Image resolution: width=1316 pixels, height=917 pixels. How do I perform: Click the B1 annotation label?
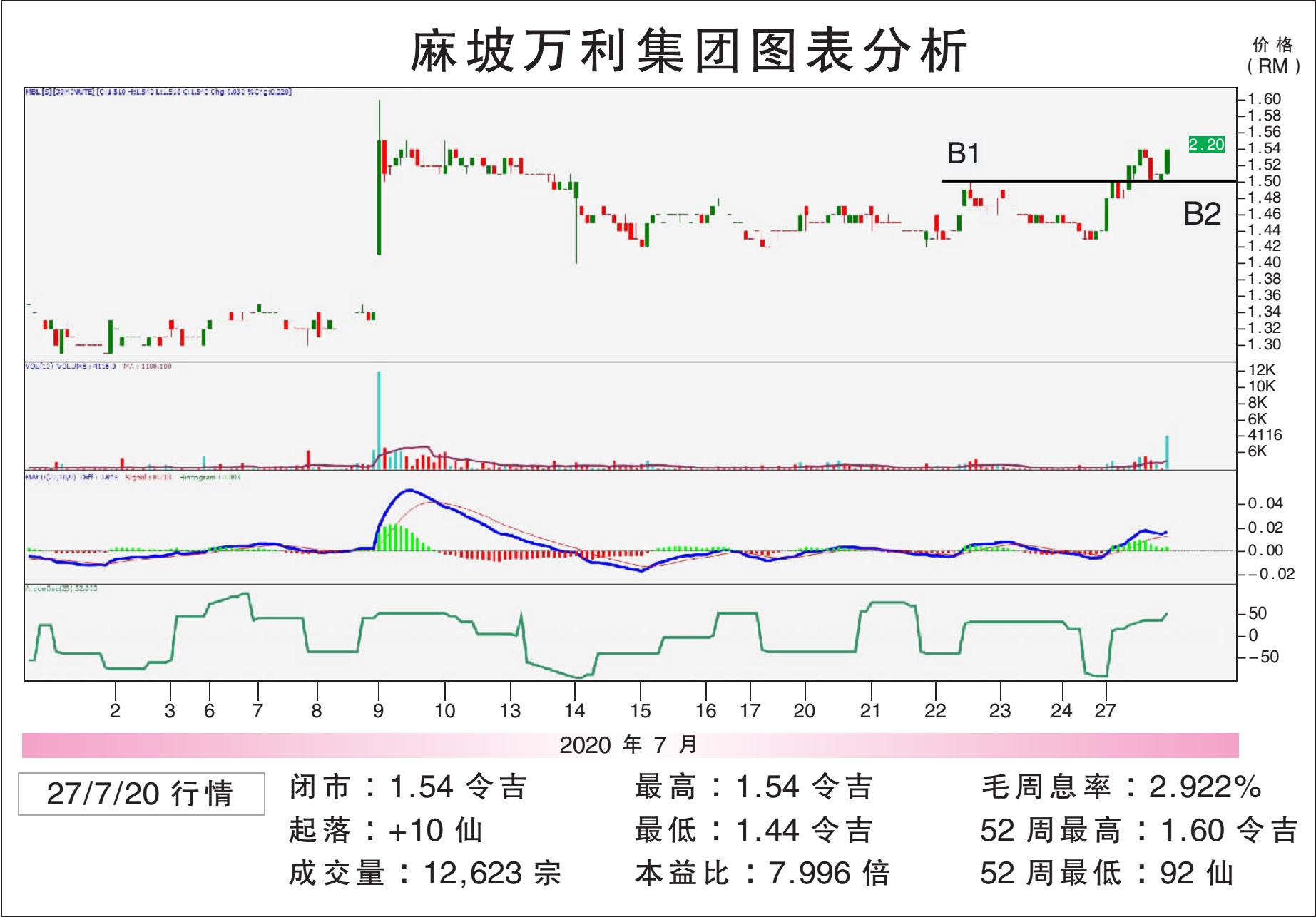(x=963, y=153)
